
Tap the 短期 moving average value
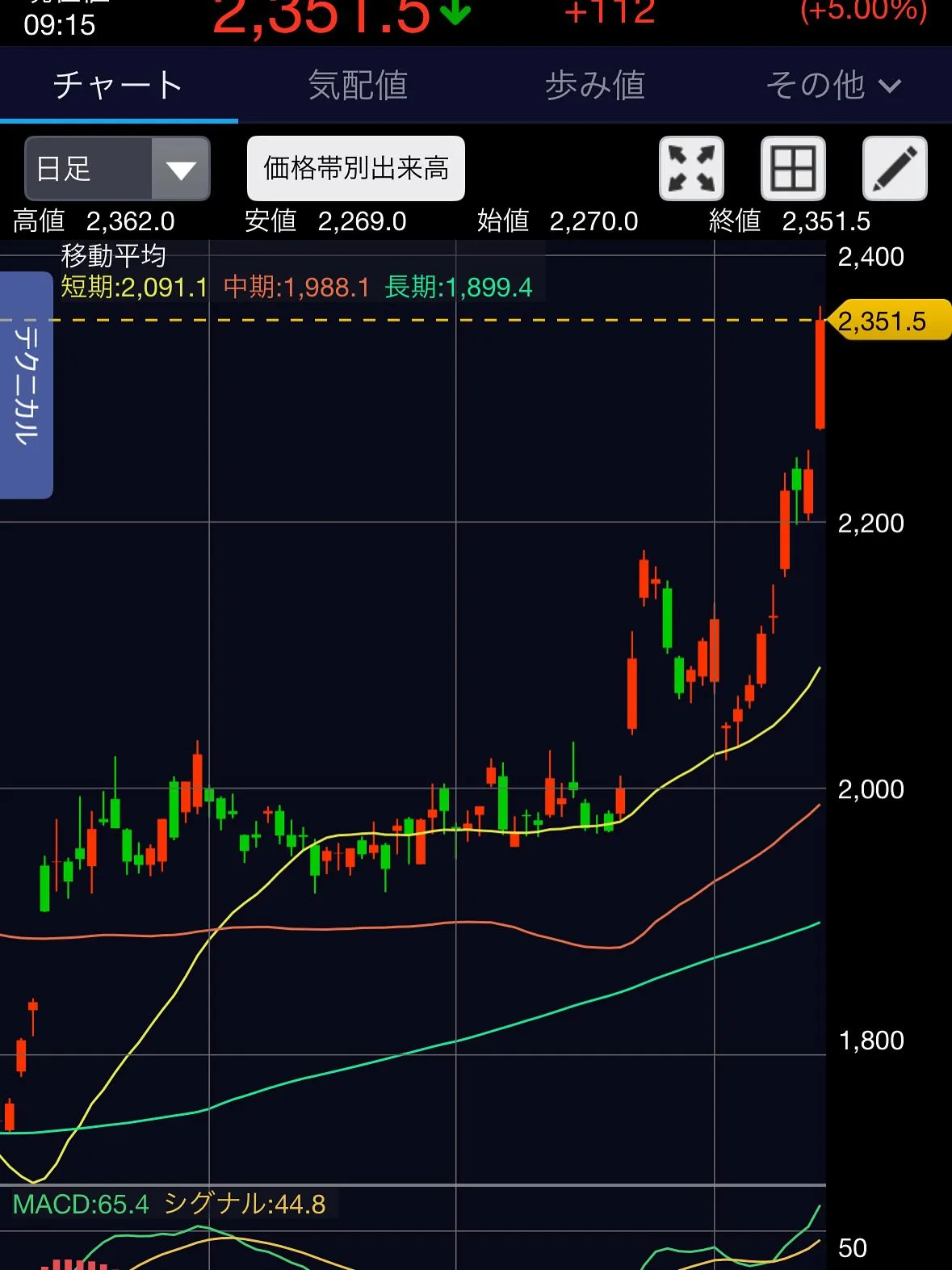click(134, 288)
